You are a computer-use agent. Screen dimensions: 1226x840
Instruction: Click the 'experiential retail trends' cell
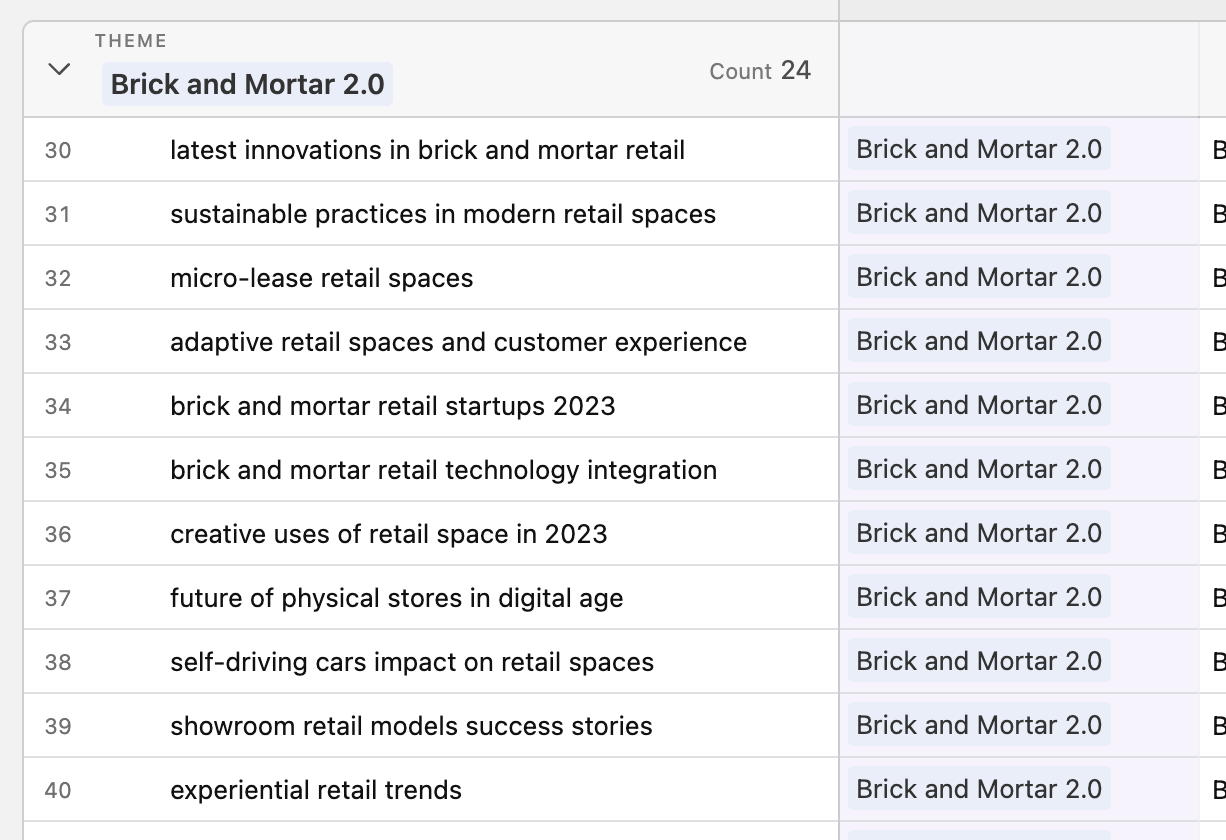tap(316, 790)
